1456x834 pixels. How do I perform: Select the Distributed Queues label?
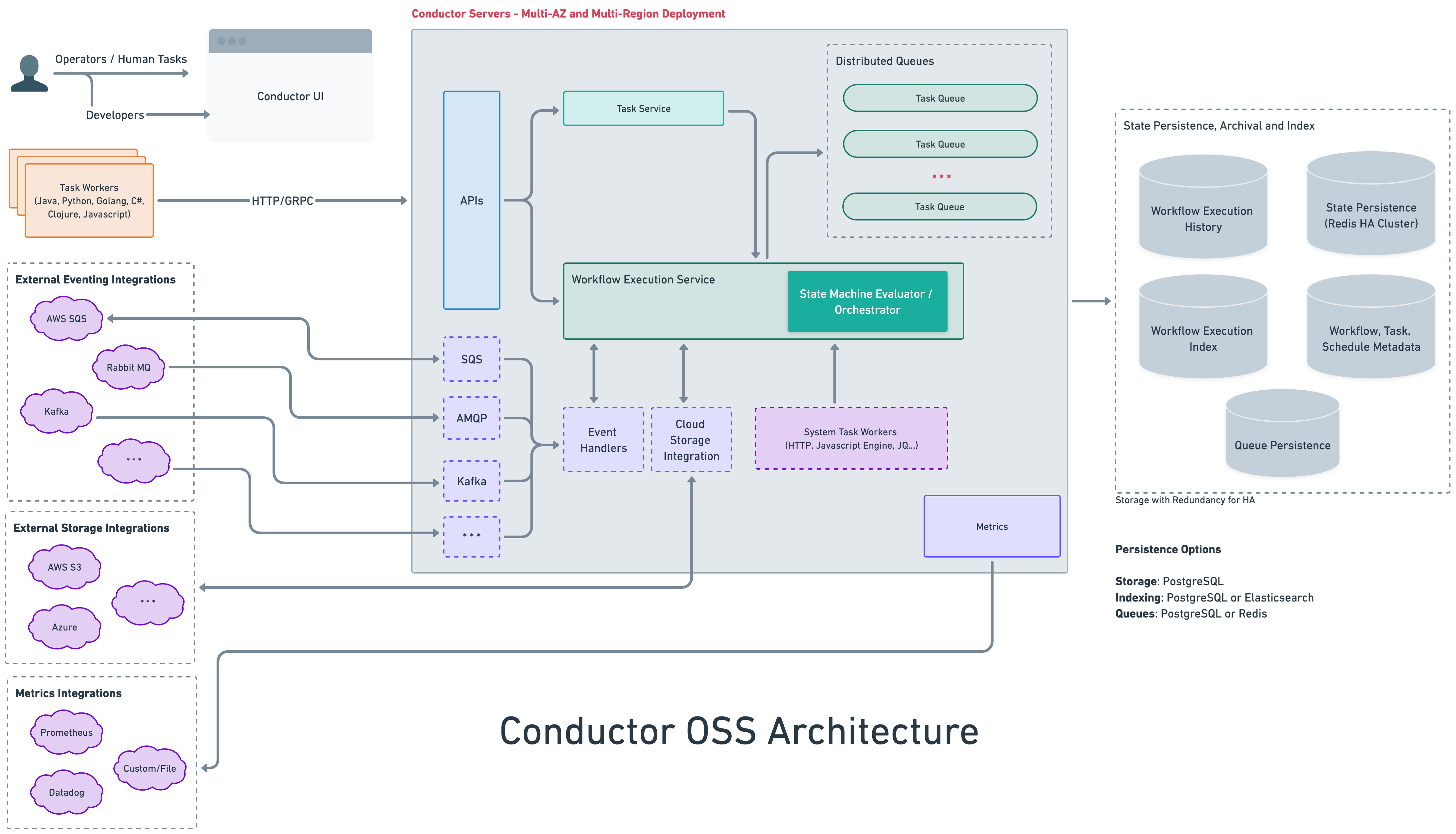884,61
